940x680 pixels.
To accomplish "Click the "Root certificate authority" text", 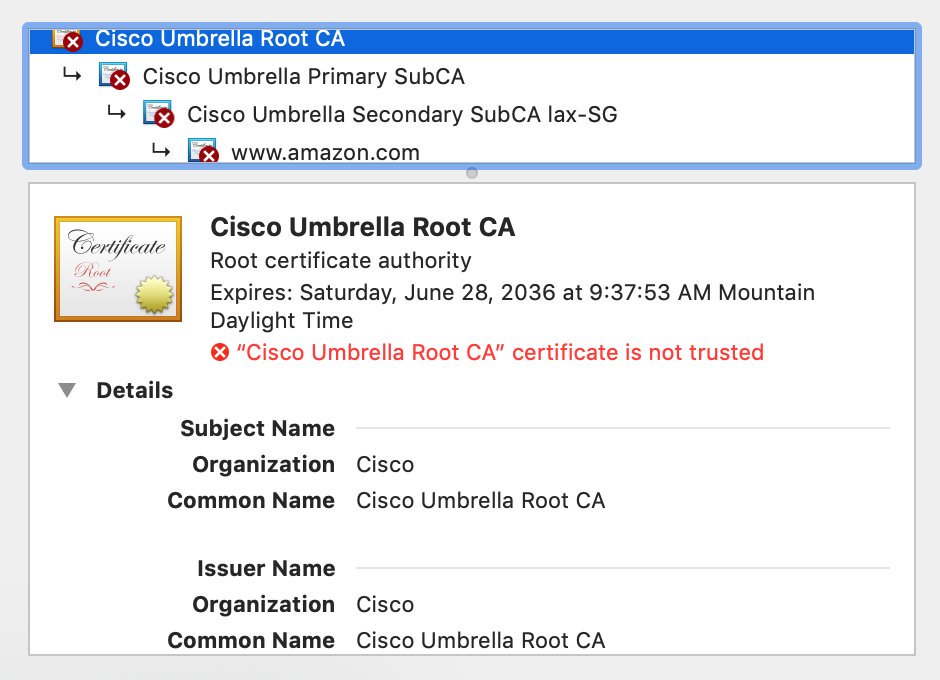I will tap(341, 261).
